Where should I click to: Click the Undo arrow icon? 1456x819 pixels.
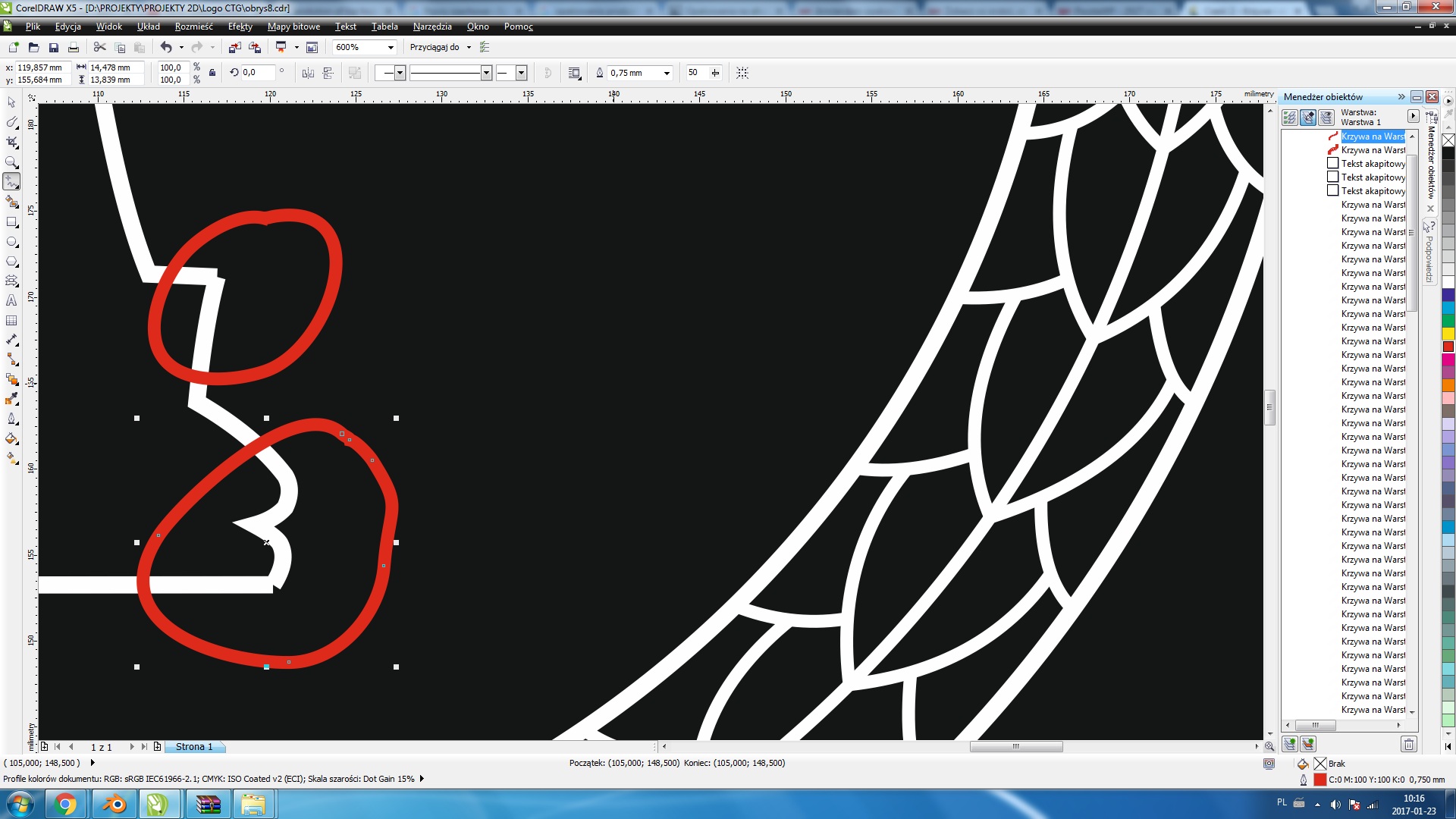[165, 47]
